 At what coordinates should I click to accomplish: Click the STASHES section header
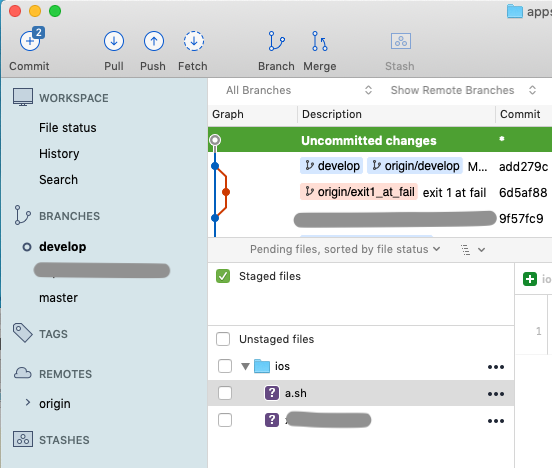click(x=64, y=440)
